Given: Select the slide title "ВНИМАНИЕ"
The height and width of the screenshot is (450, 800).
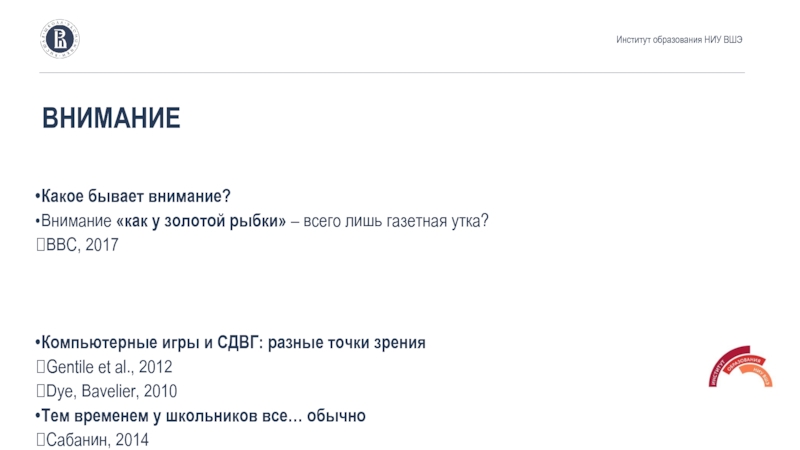Looking at the screenshot, I should pos(111,120).
